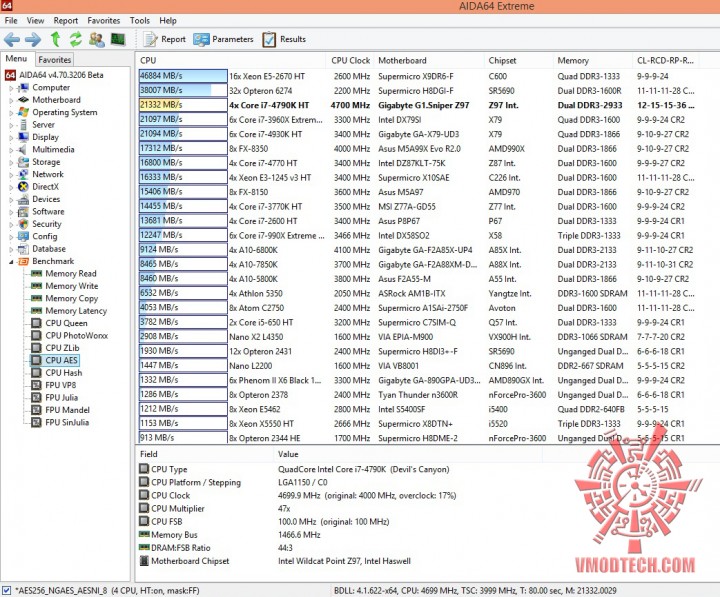Select the 21332 MB/s result bar
Screen dimensions: 720x597
pyautogui.click(x=183, y=105)
